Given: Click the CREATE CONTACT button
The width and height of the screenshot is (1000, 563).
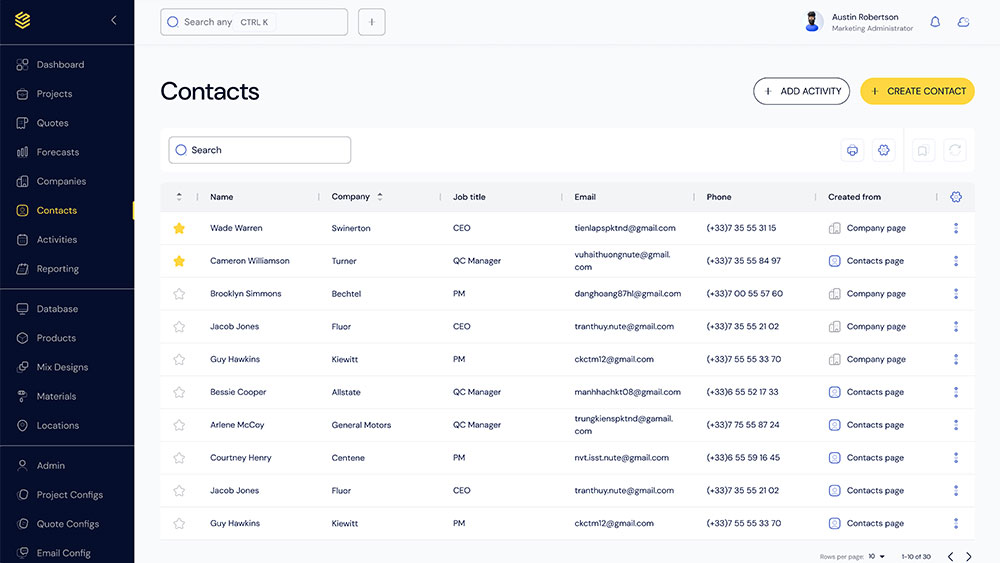Looking at the screenshot, I should point(917,91).
